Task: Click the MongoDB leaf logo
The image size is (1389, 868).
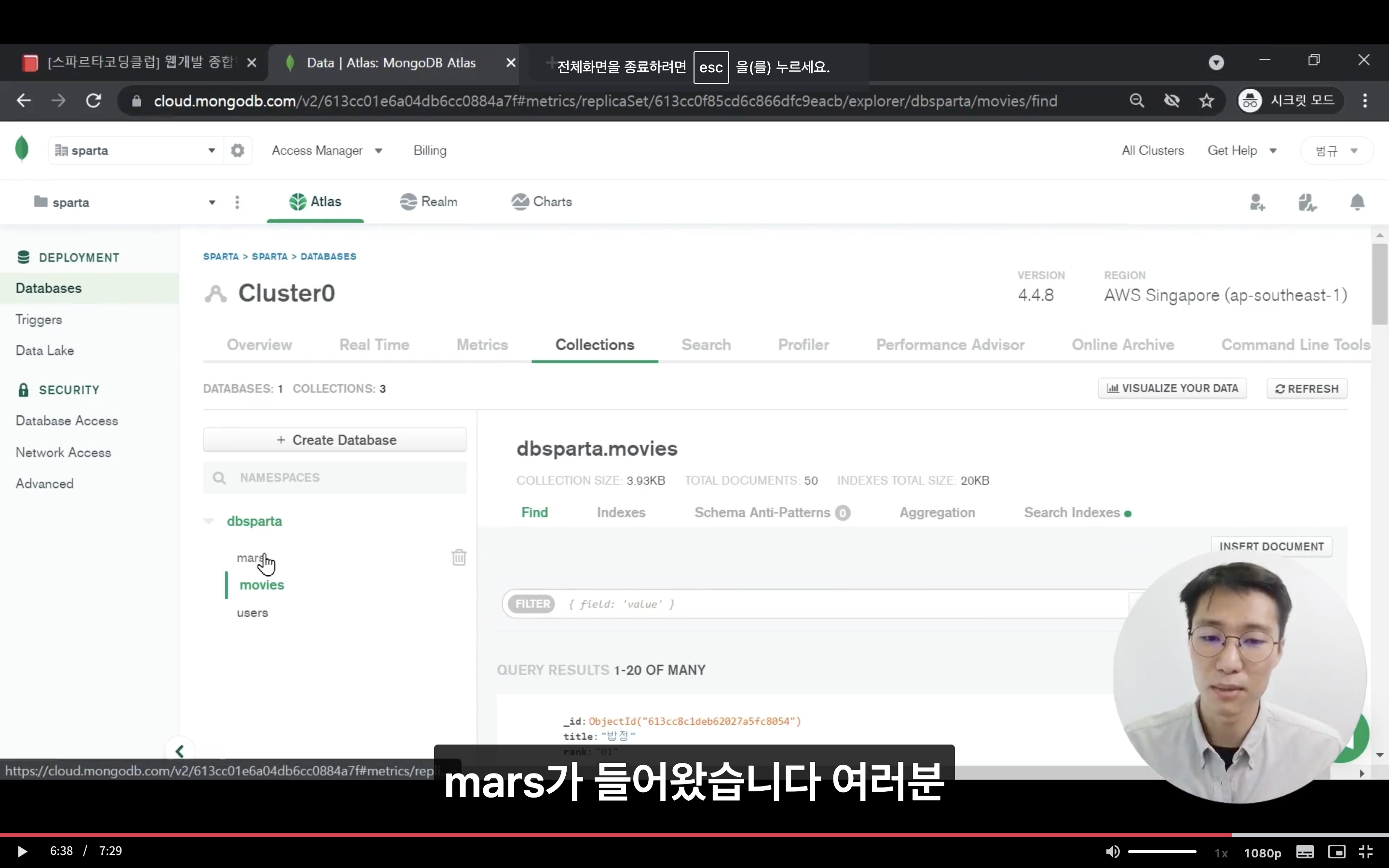Action: coord(22,149)
